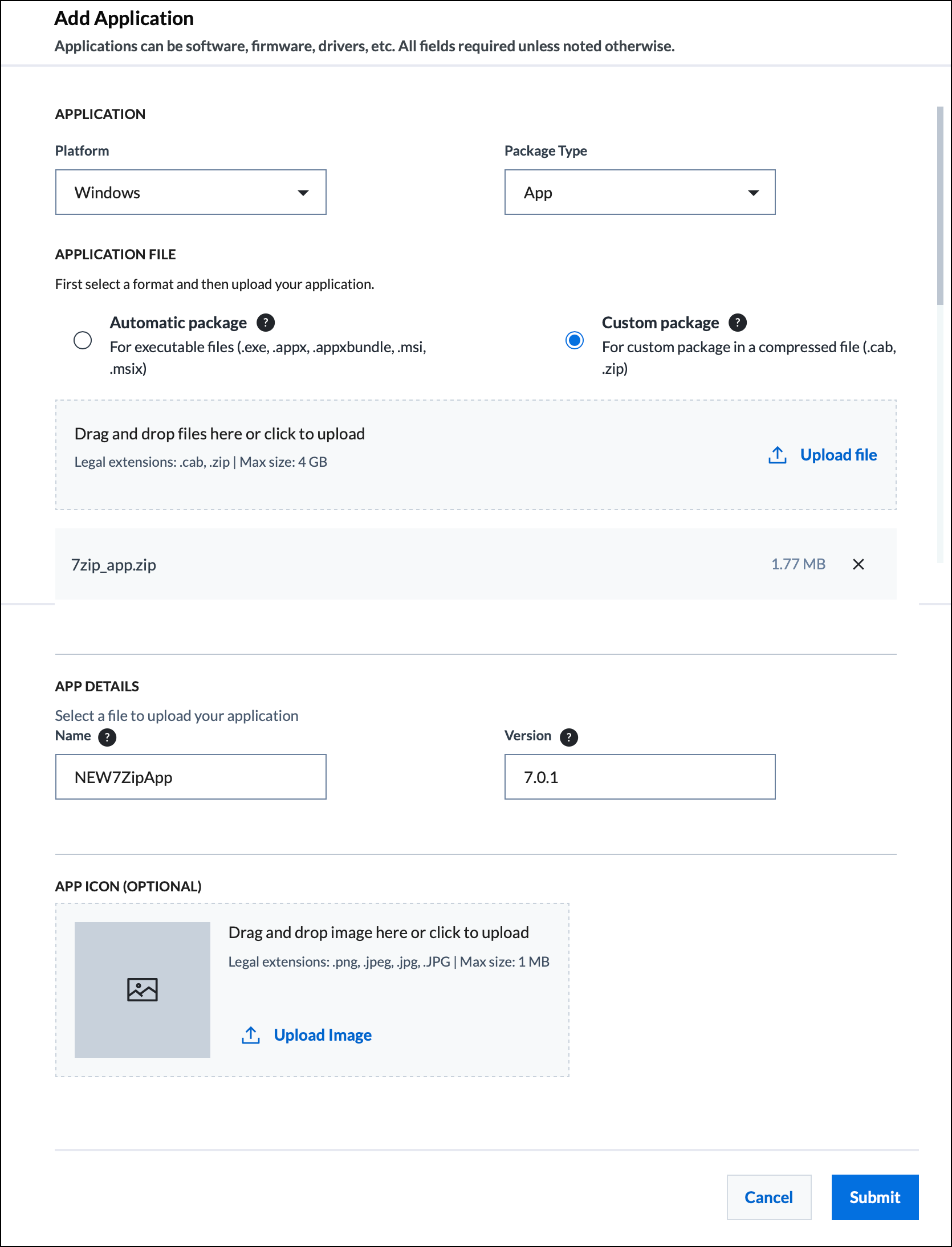Open help for Custom package
This screenshot has height=1247, width=952.
pyautogui.click(x=738, y=323)
